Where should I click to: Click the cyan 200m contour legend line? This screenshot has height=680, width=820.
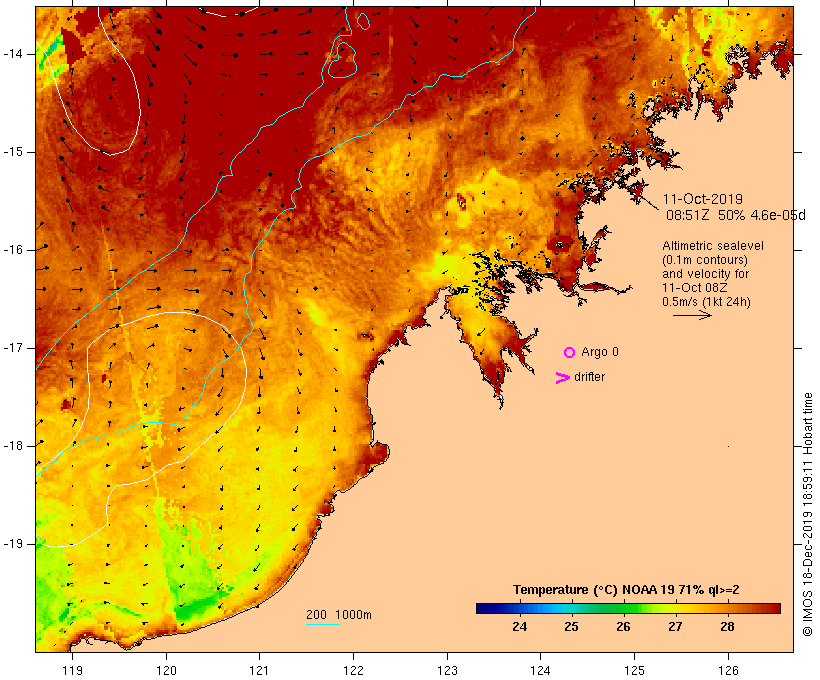point(323,624)
